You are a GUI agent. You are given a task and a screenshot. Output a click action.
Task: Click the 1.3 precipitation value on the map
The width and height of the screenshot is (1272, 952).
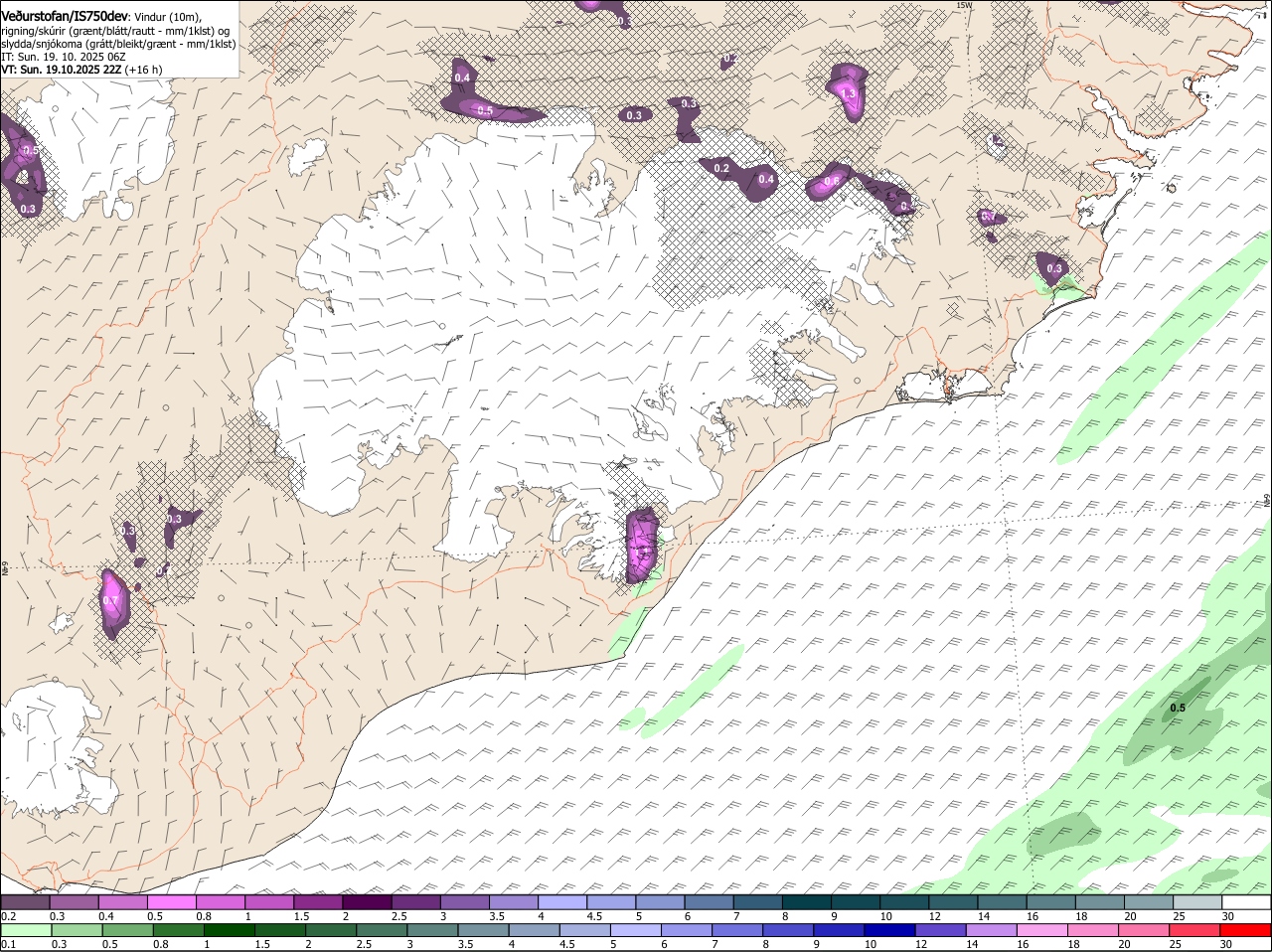tap(848, 93)
